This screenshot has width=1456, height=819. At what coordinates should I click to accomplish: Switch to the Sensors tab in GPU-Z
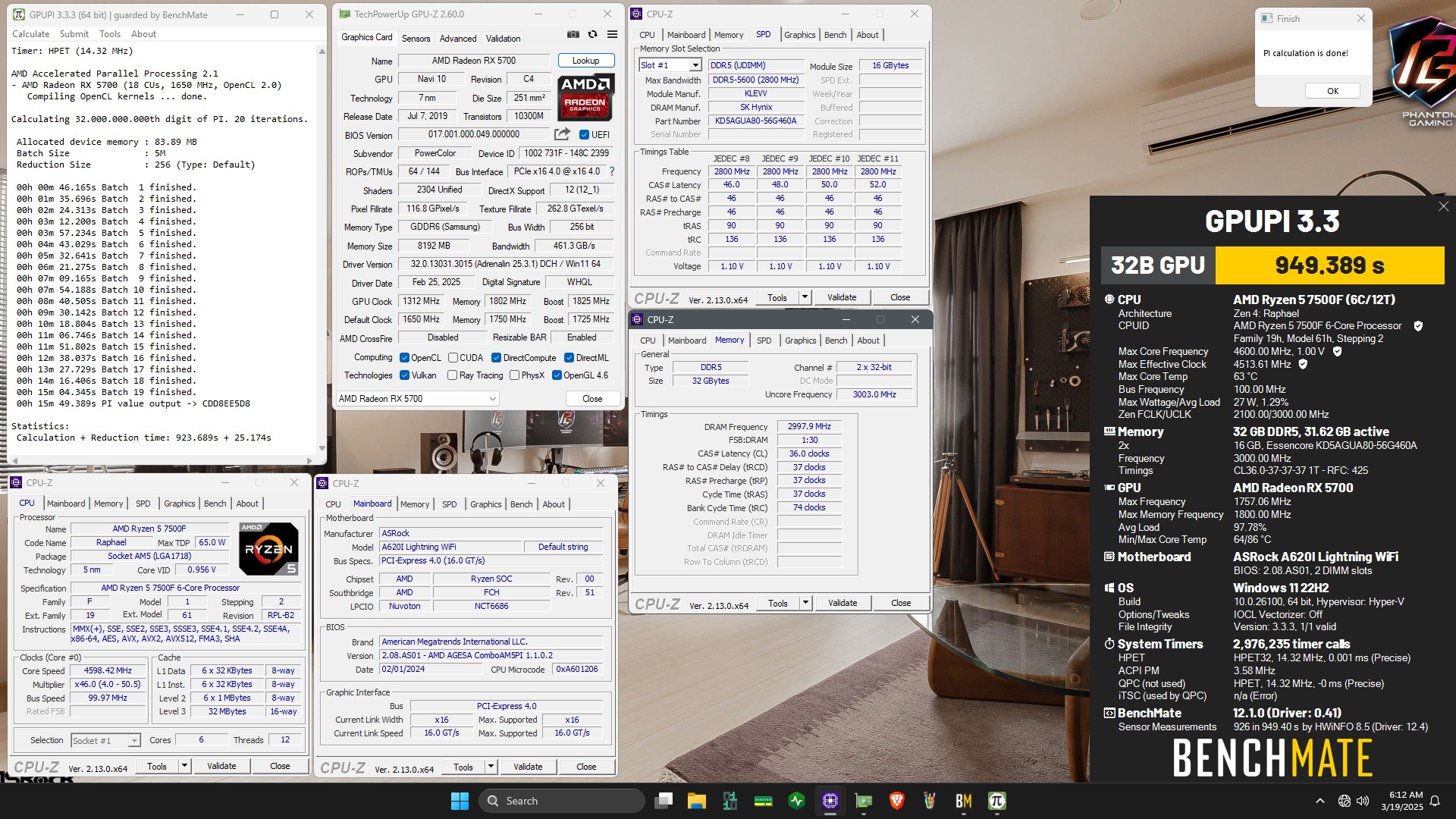[x=416, y=39]
